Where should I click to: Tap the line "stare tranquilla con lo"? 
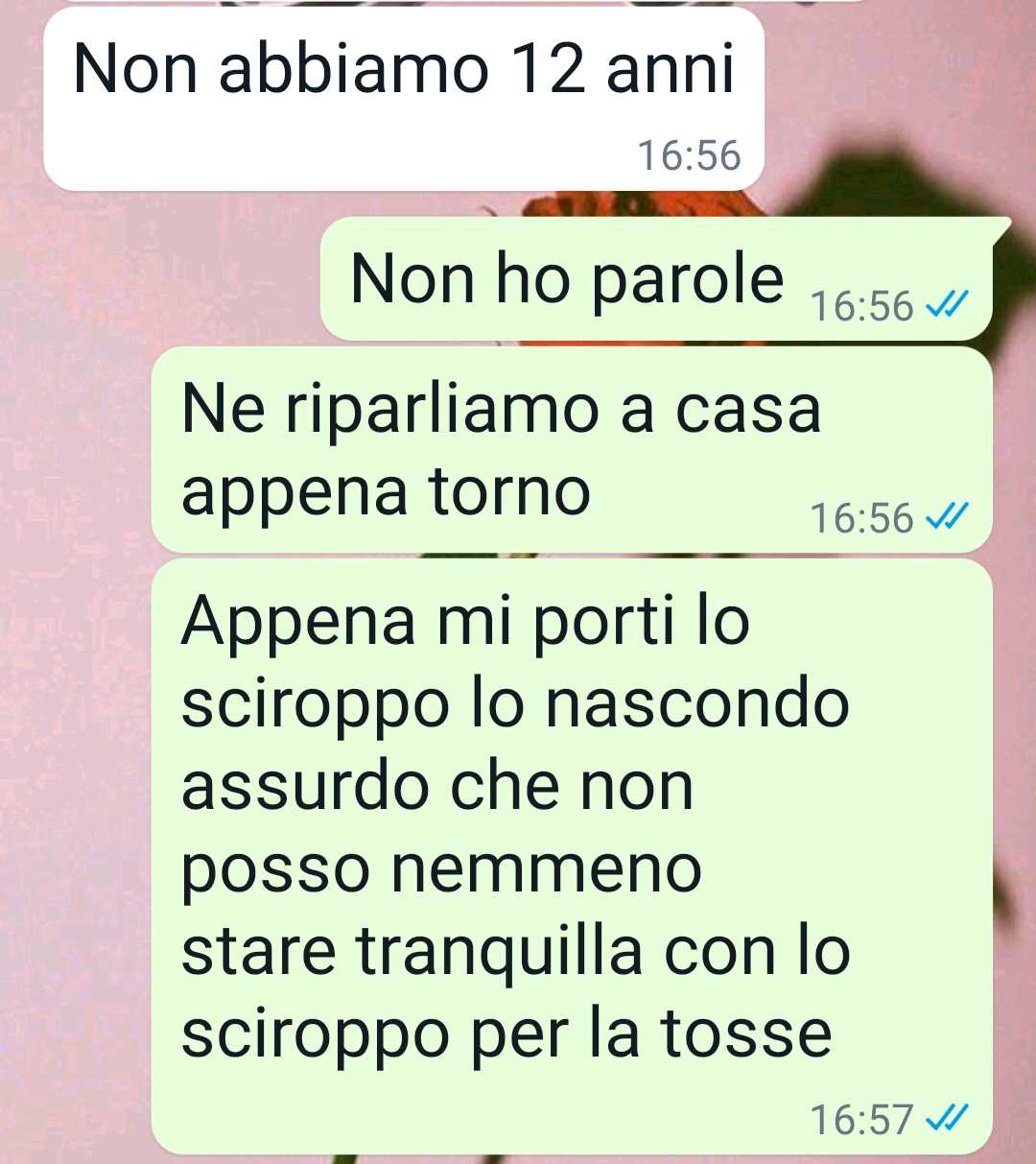pos(516,952)
